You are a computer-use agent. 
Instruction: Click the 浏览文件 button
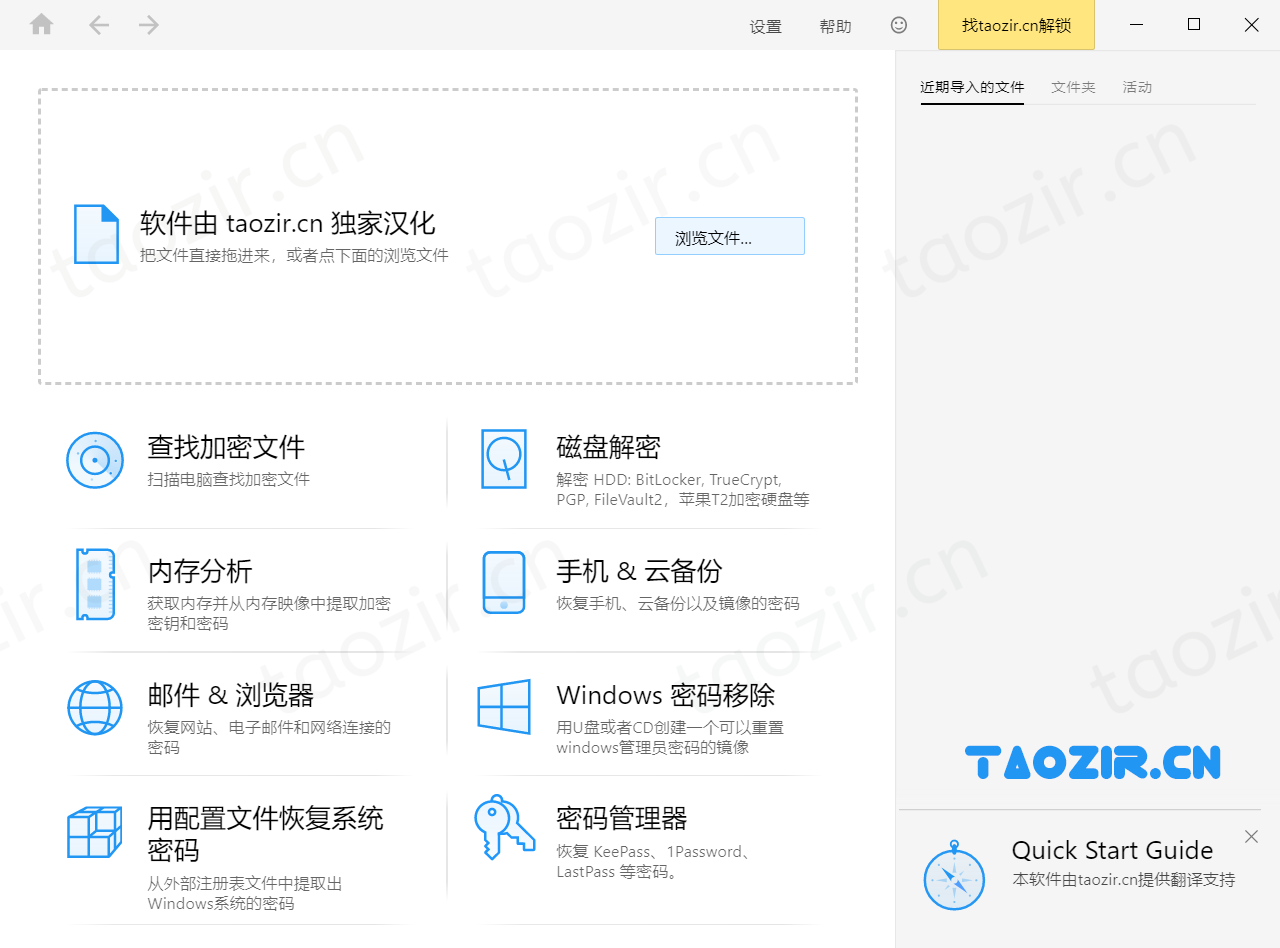click(730, 236)
